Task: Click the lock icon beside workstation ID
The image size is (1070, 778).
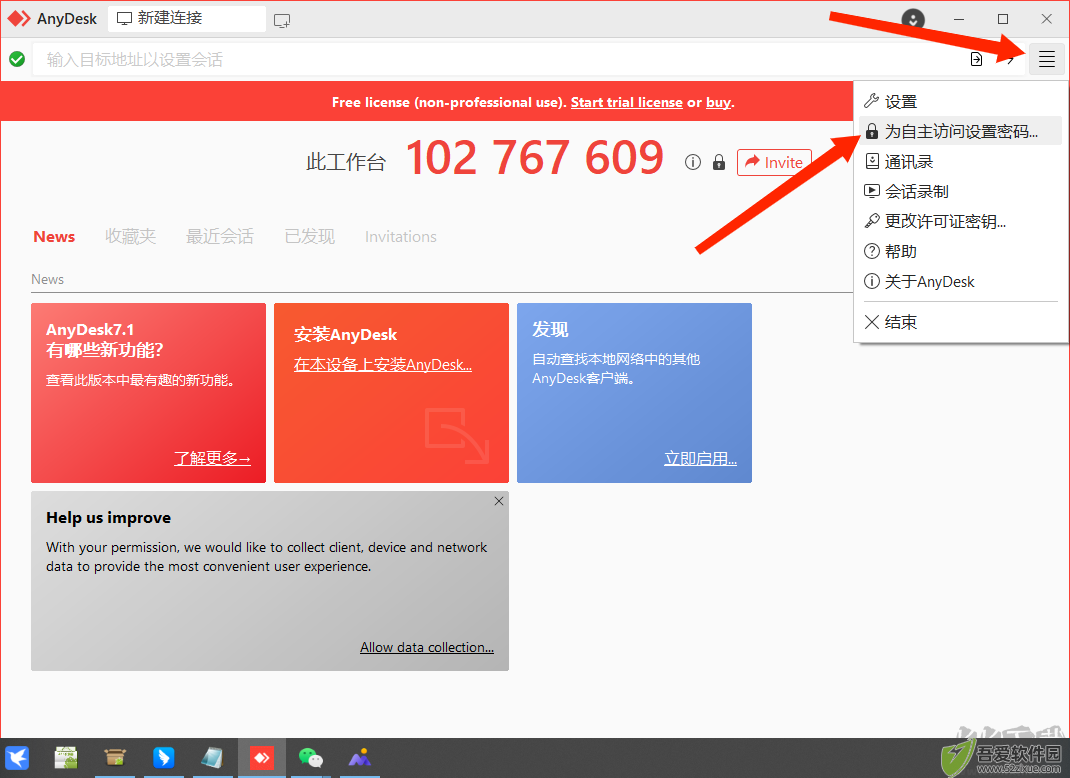Action: pyautogui.click(x=719, y=162)
